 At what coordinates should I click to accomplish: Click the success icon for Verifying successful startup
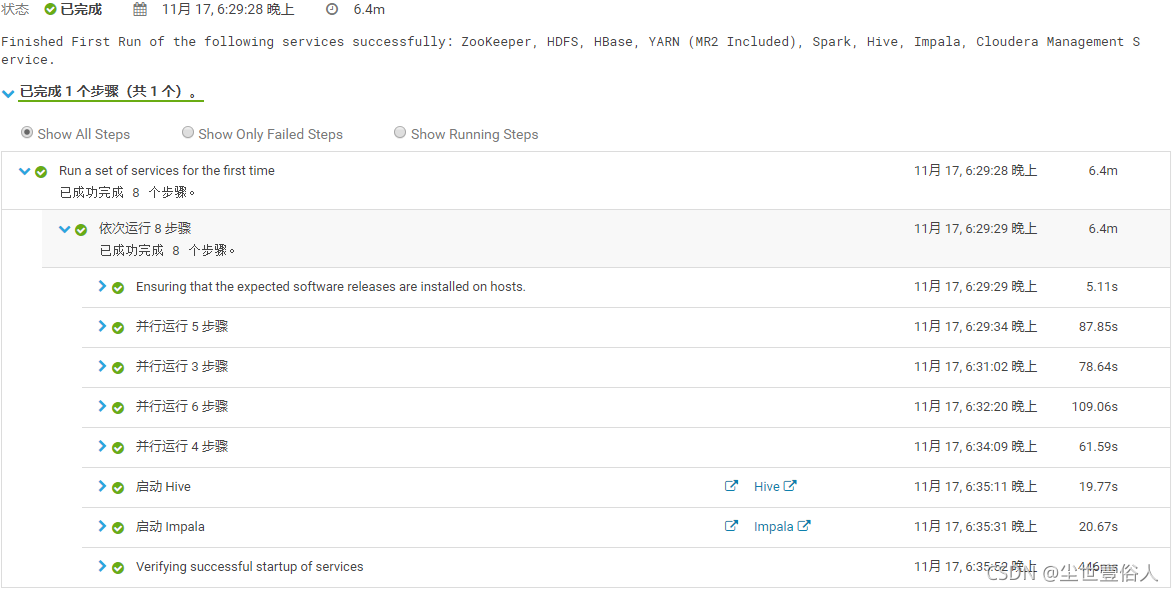point(118,568)
